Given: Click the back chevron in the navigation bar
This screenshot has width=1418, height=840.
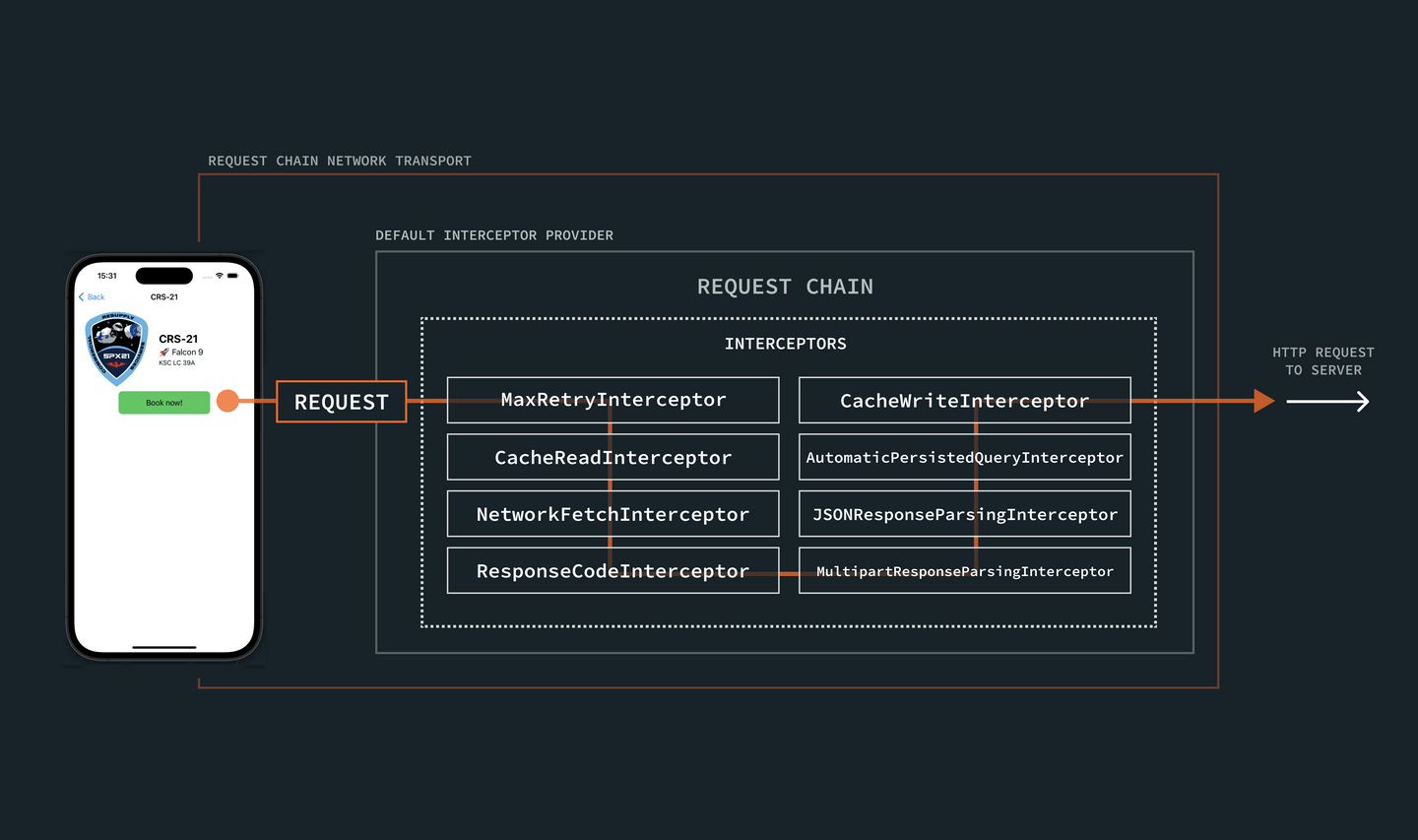Looking at the screenshot, I should pos(81,296).
